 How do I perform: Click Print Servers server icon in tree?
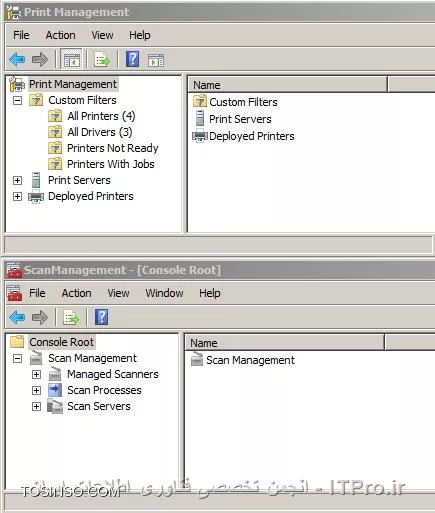coord(36,180)
